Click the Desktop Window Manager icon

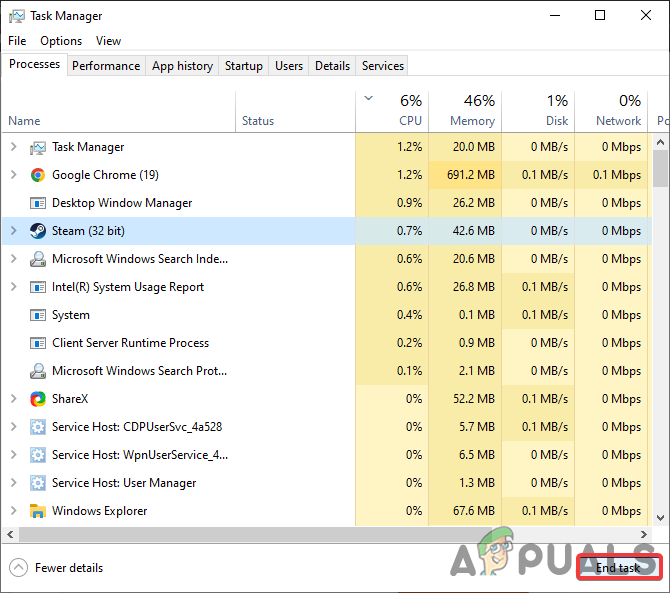click(38, 203)
